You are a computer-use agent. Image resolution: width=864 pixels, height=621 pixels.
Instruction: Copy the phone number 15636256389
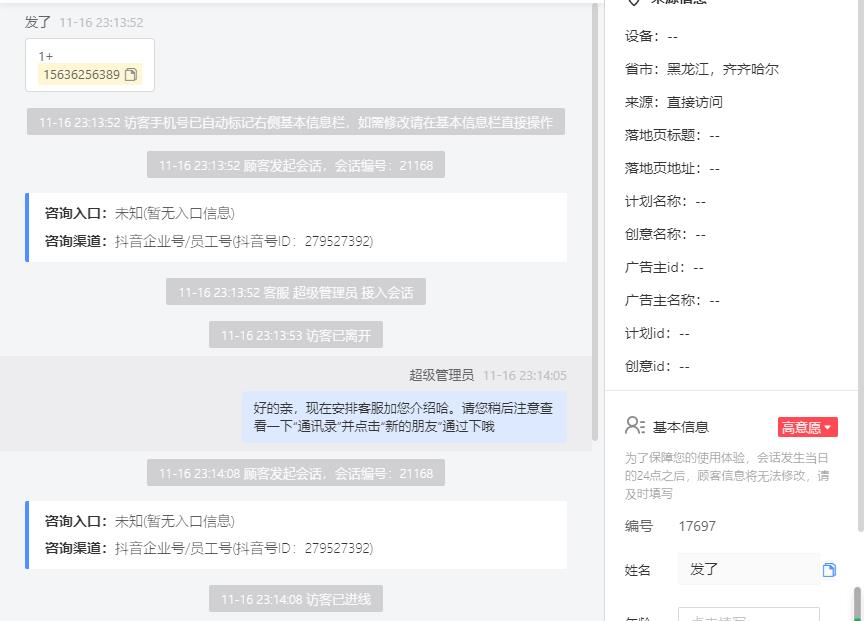(131, 74)
